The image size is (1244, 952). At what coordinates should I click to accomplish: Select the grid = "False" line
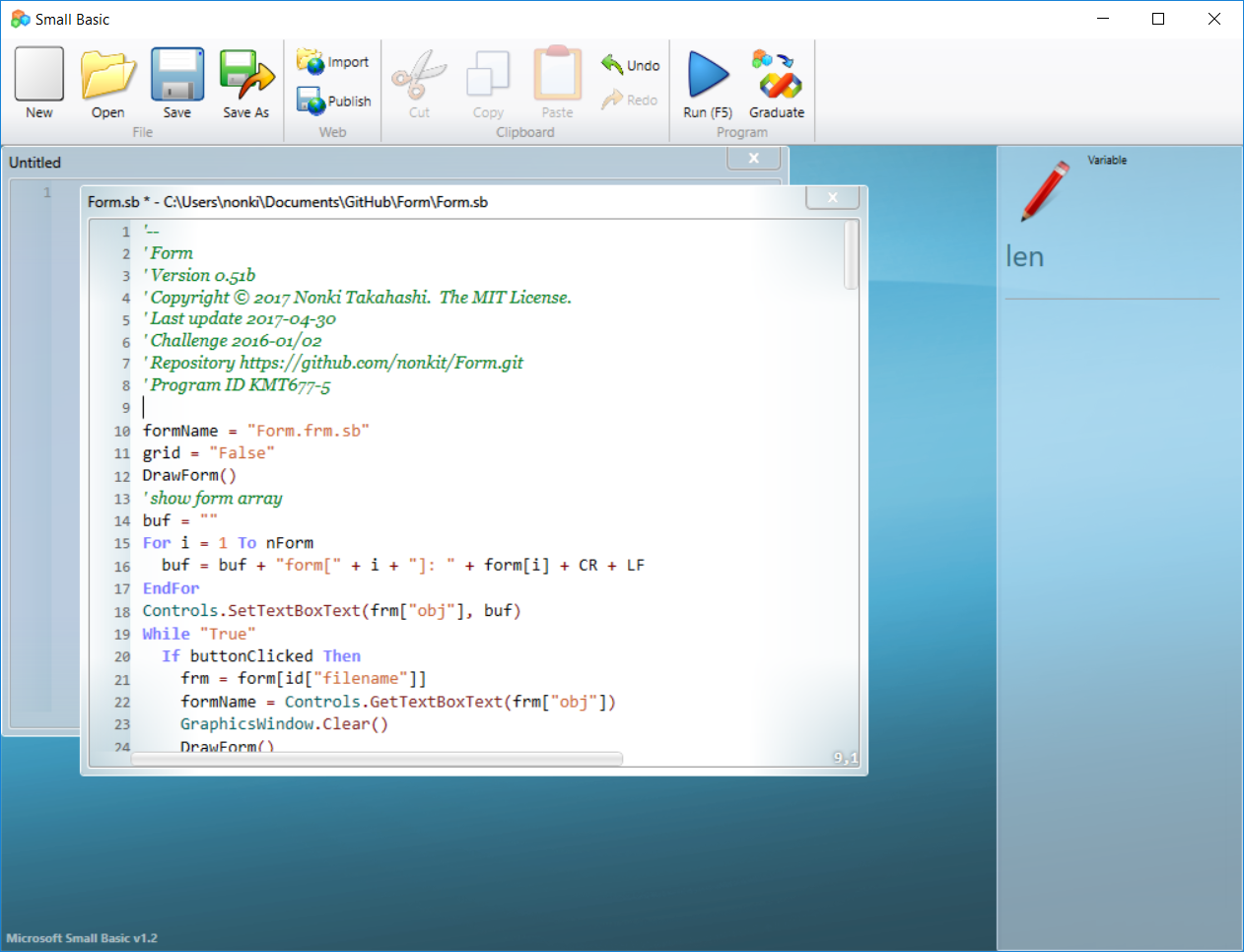208,453
